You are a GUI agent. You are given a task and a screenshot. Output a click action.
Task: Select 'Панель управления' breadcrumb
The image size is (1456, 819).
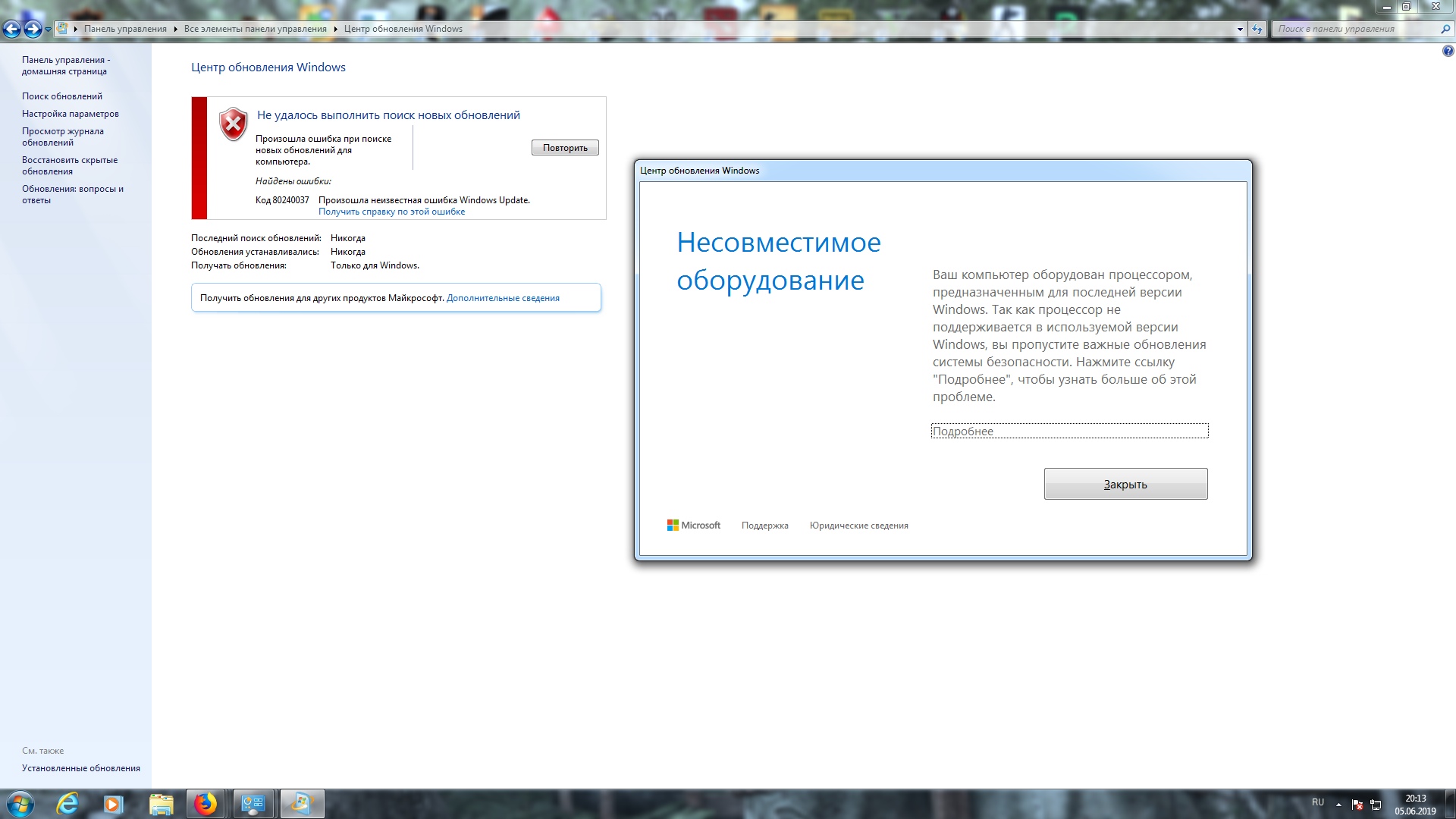[125, 29]
